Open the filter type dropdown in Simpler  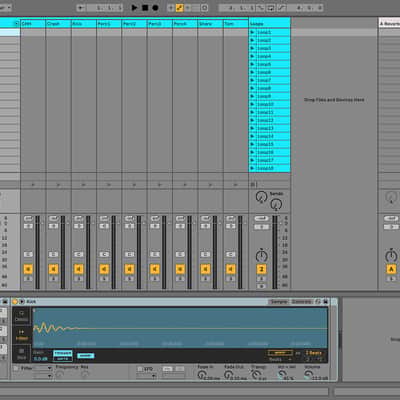42,368
